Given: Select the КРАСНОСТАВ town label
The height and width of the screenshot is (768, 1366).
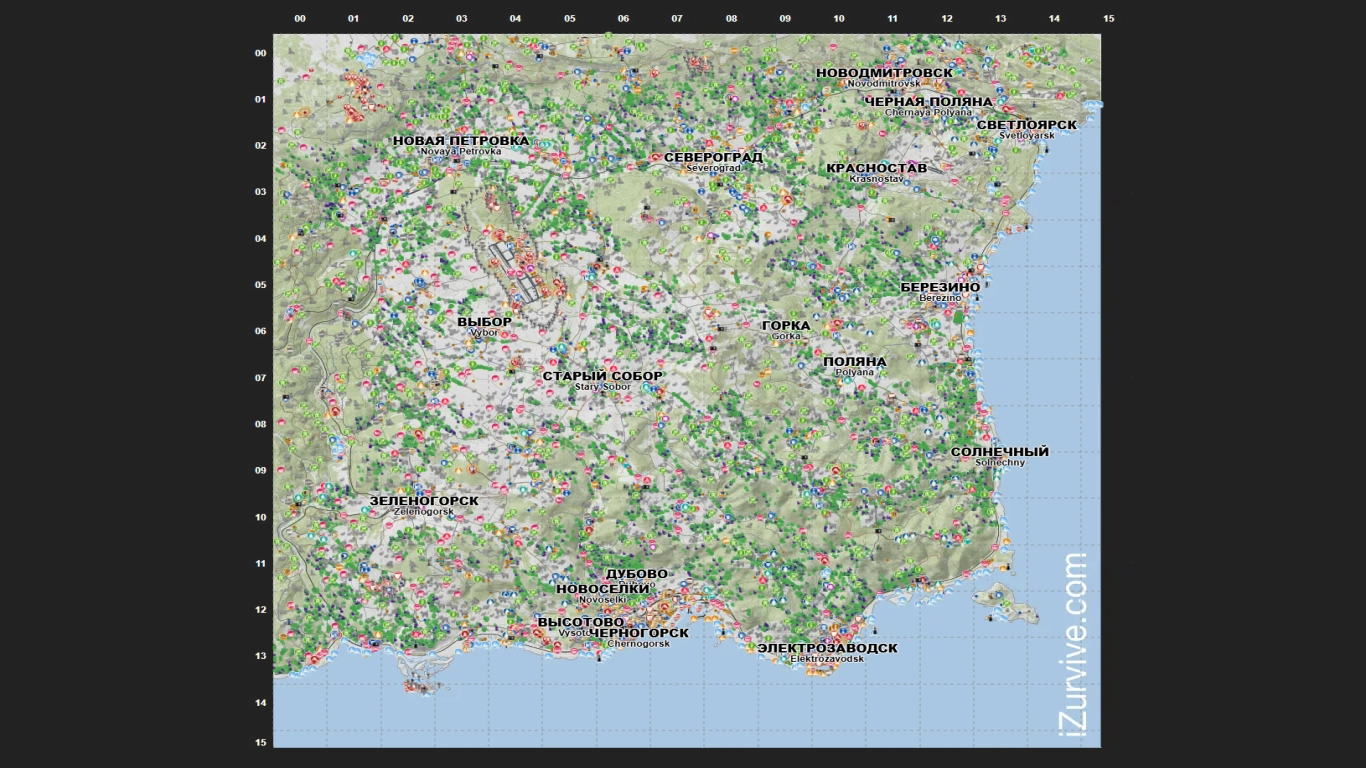Looking at the screenshot, I should [x=877, y=168].
